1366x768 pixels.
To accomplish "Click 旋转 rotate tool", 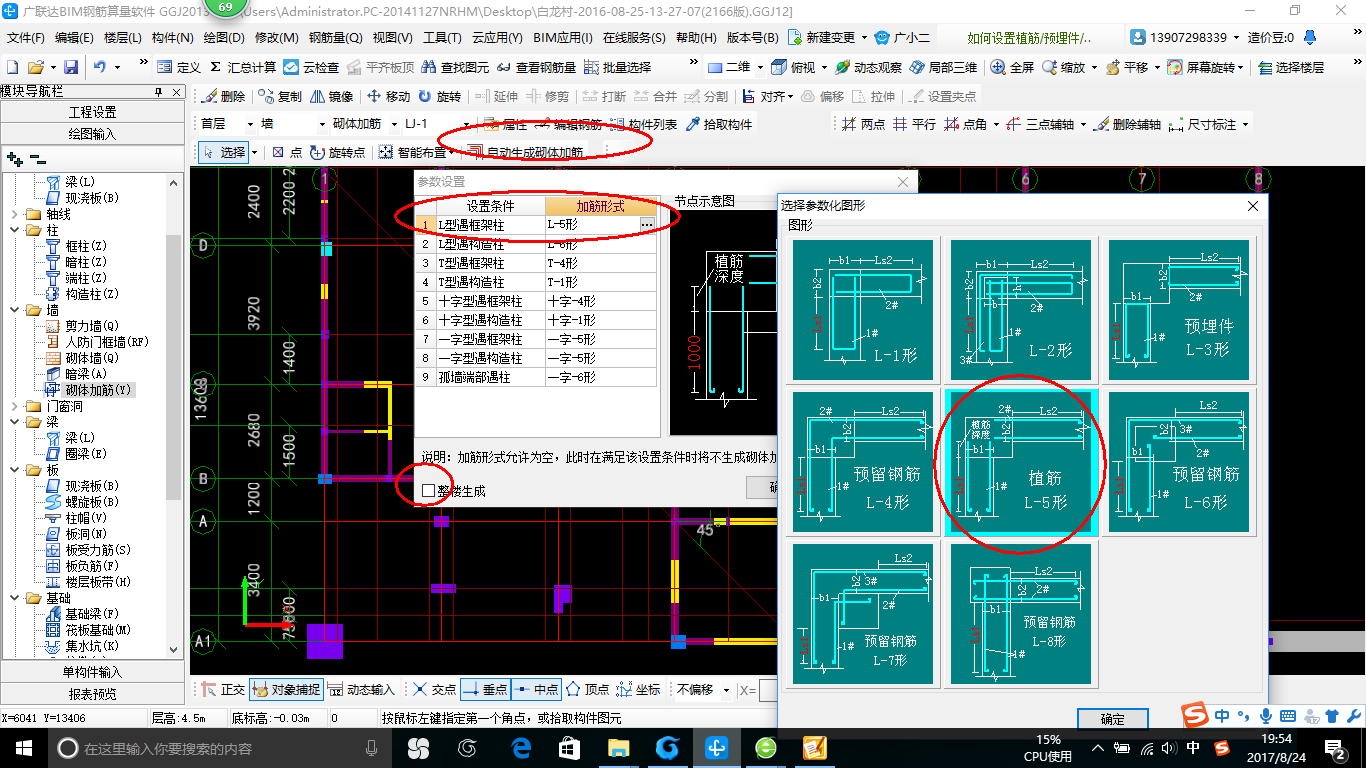I will point(440,96).
